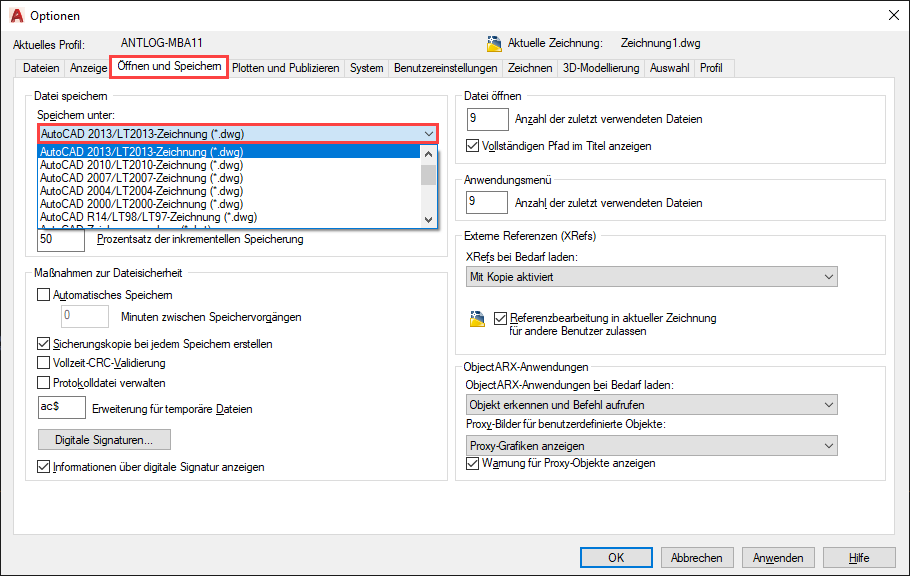Click the format list scroll down arrow
The image size is (910, 576).
(x=428, y=219)
